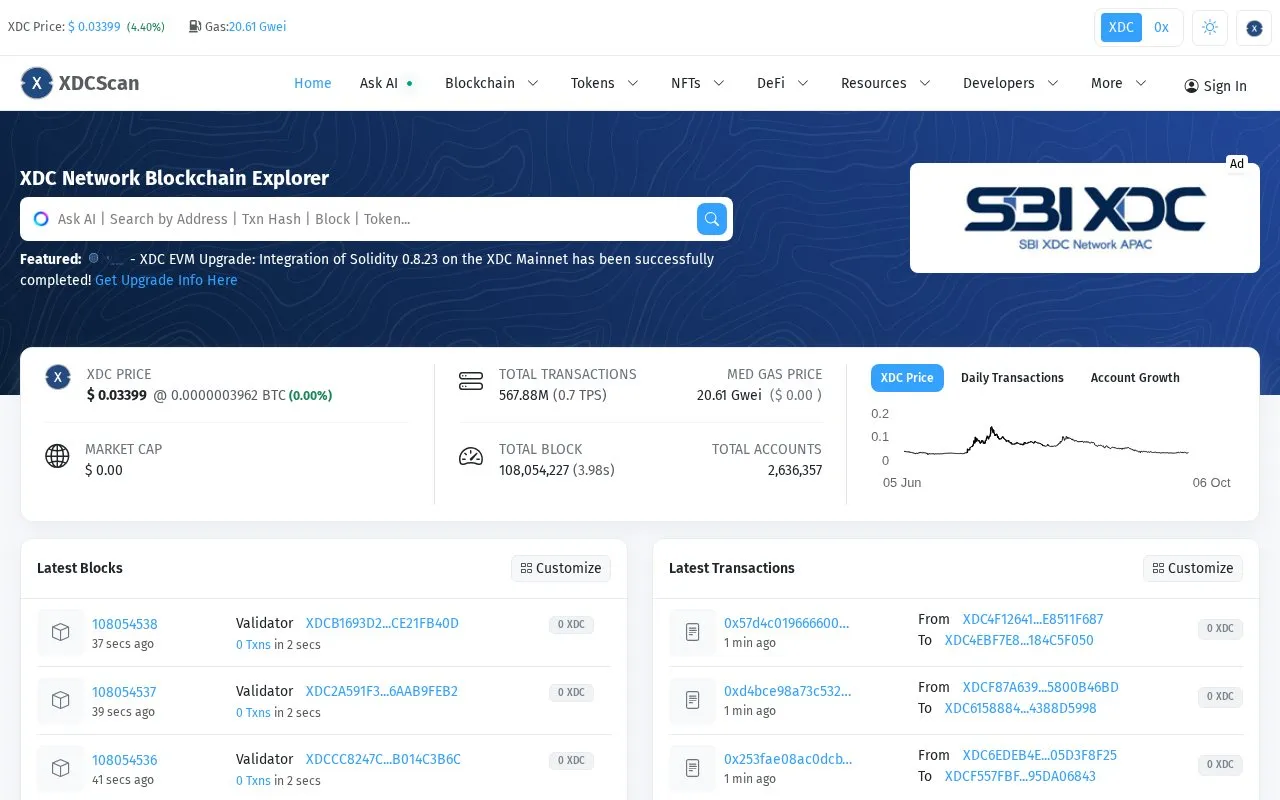Open the Ask AI menu item
The height and width of the screenshot is (800, 1280).
pyautogui.click(x=386, y=83)
